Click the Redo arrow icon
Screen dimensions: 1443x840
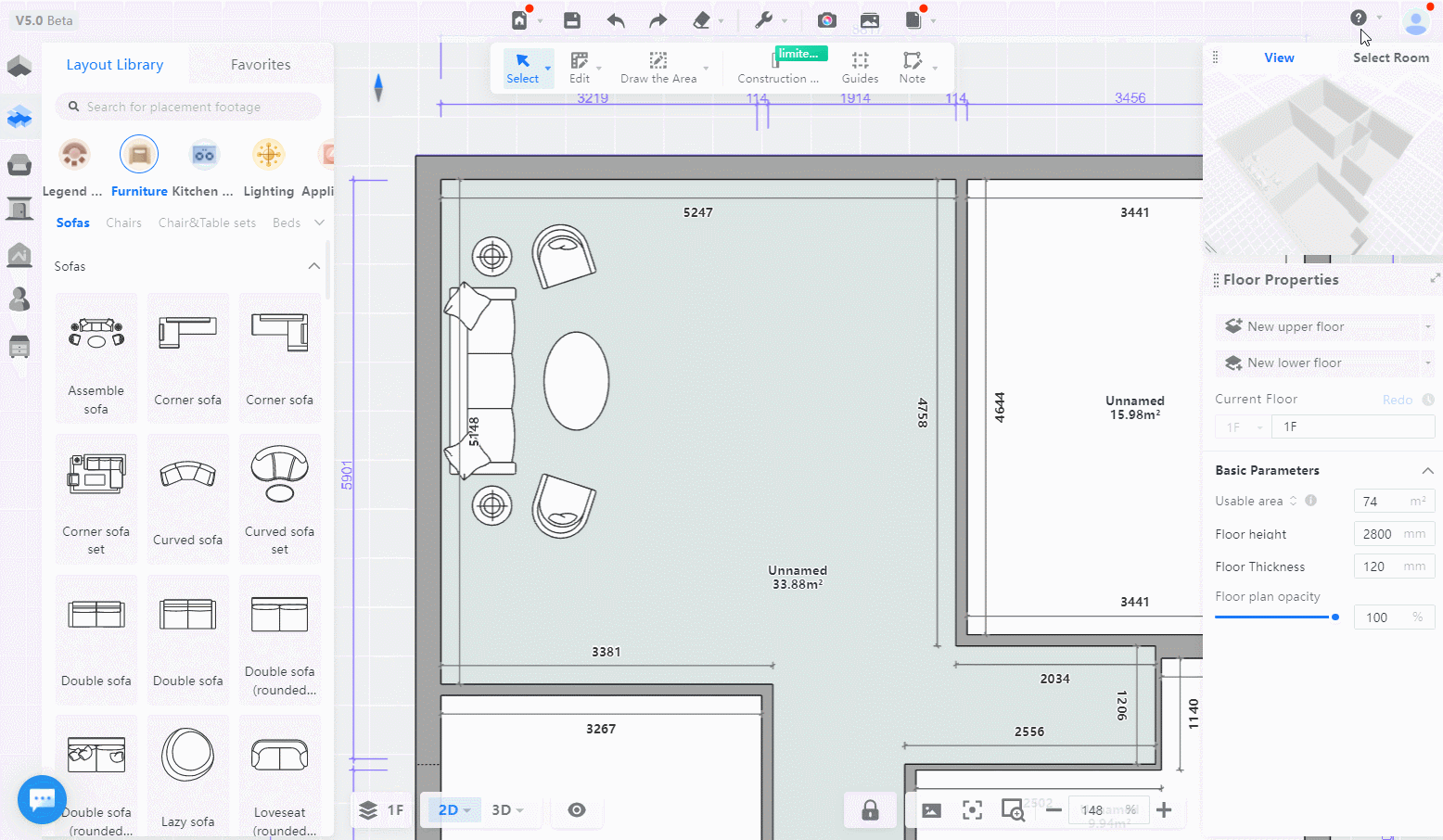(x=658, y=20)
